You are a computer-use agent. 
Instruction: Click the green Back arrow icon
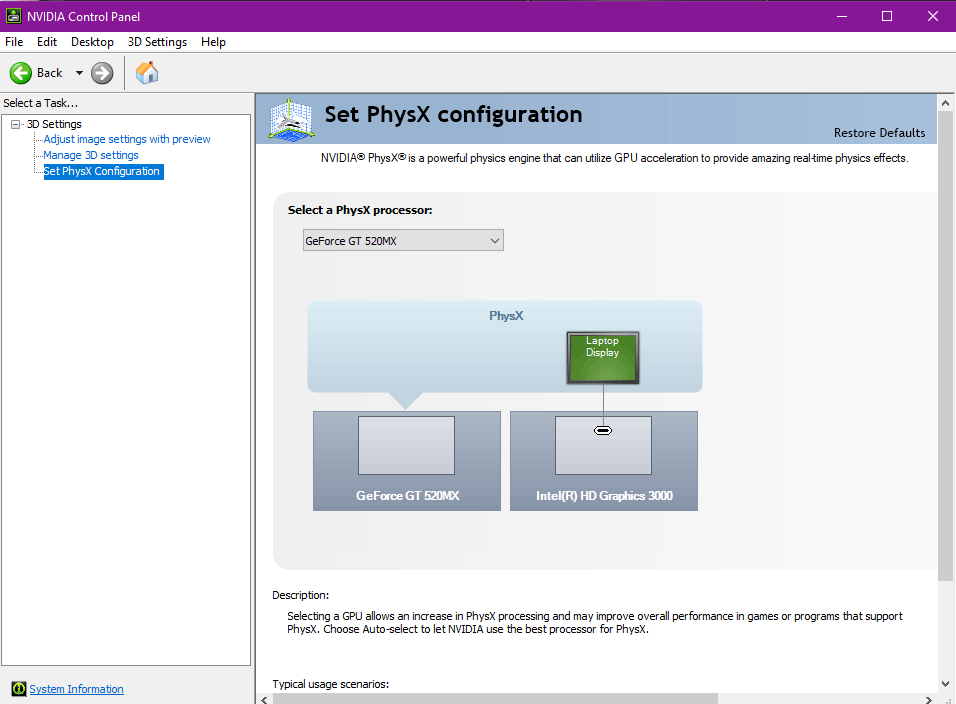pos(21,73)
